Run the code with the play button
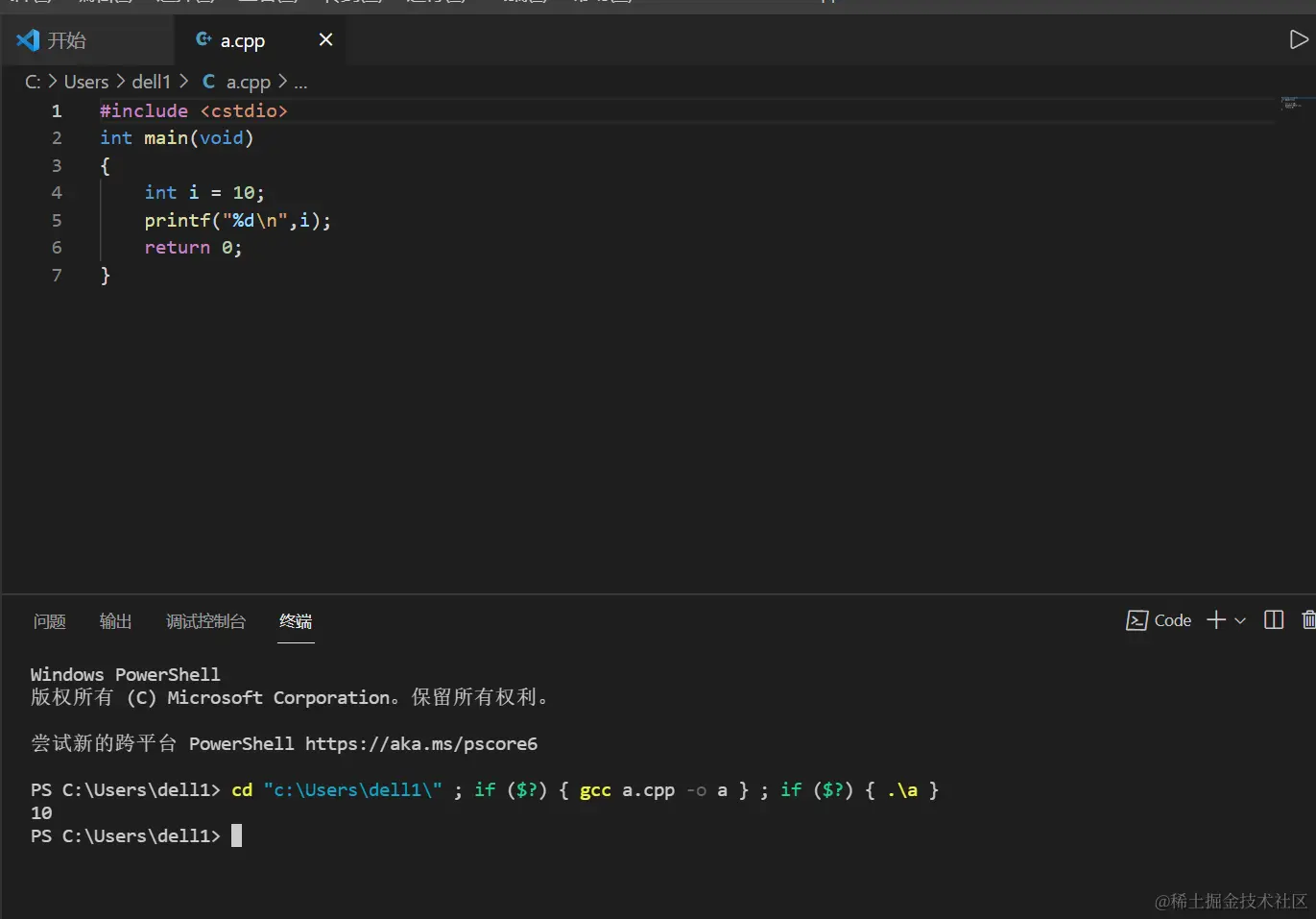Screen dimensions: 1316x919 [1298, 39]
